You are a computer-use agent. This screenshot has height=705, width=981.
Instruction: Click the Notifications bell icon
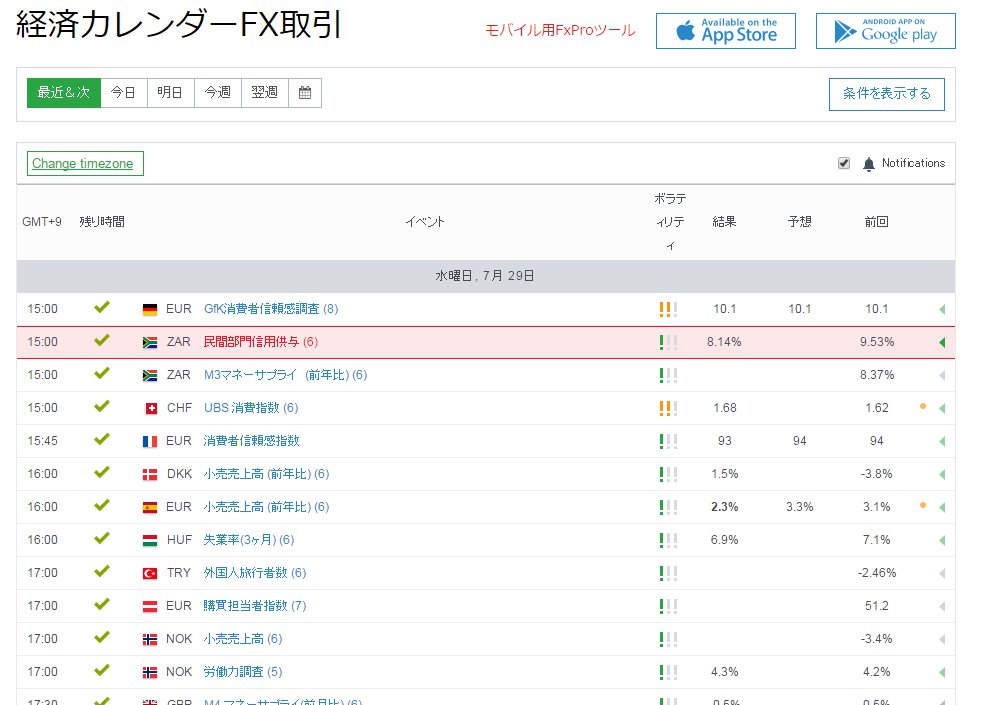click(x=868, y=163)
